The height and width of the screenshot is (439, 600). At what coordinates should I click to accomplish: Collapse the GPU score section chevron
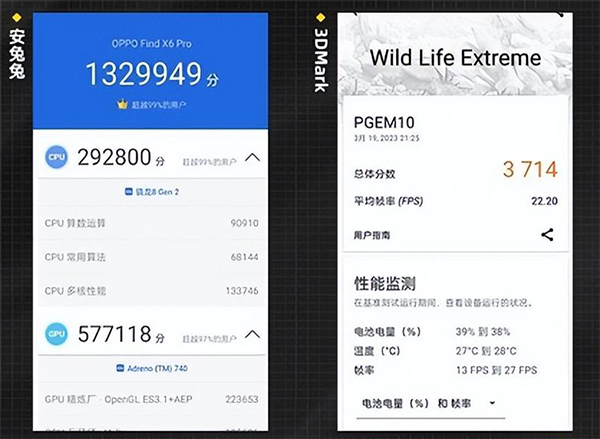252,333
